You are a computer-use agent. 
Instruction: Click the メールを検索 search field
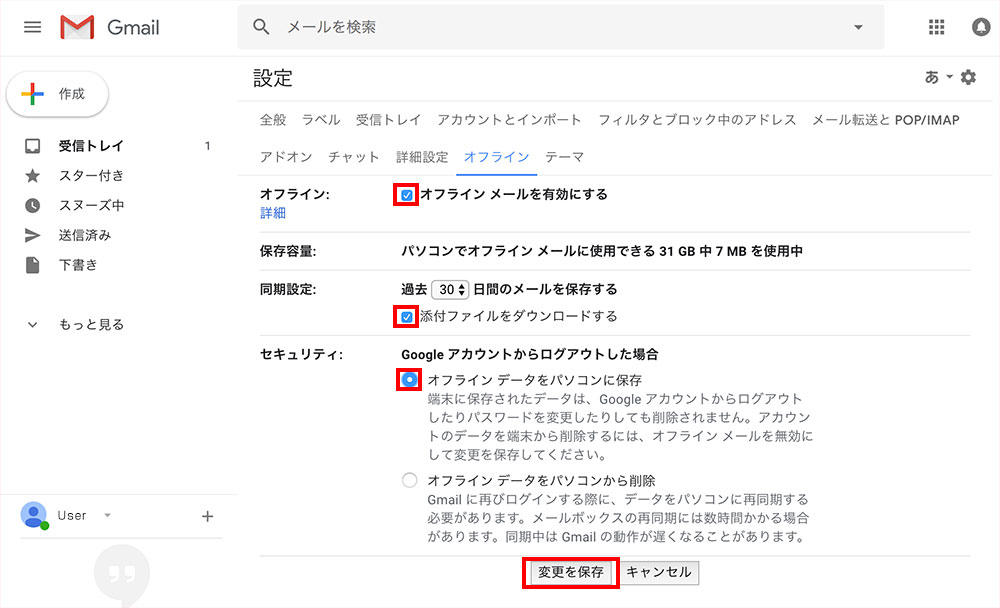click(x=560, y=27)
